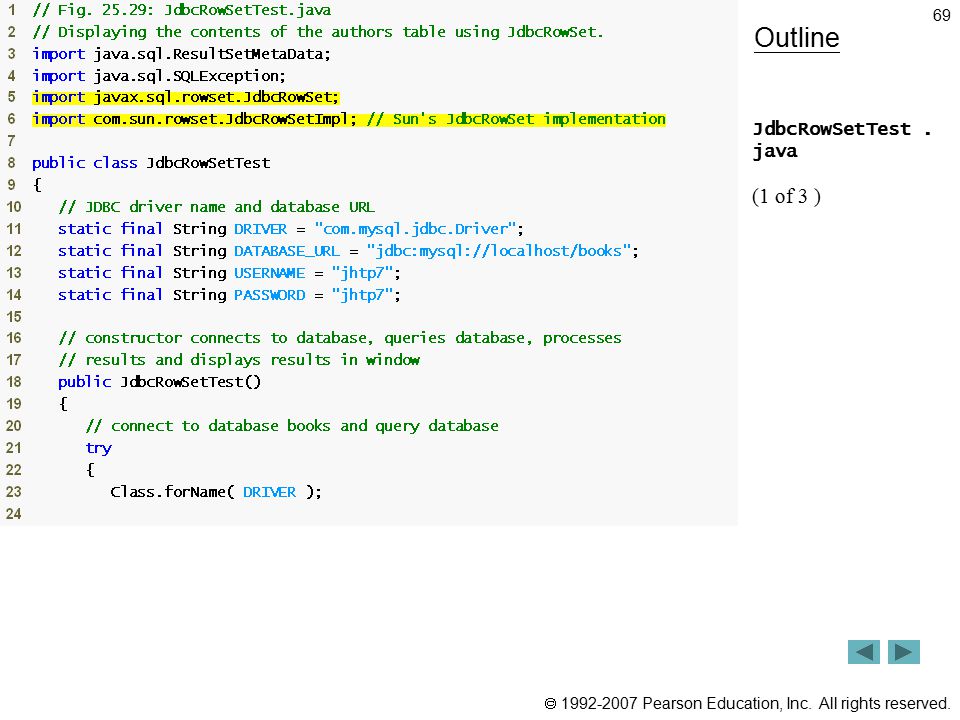Viewport: 960px width, 720px height.
Task: Click the Fig. 25.29 comment line
Action: [x=182, y=10]
